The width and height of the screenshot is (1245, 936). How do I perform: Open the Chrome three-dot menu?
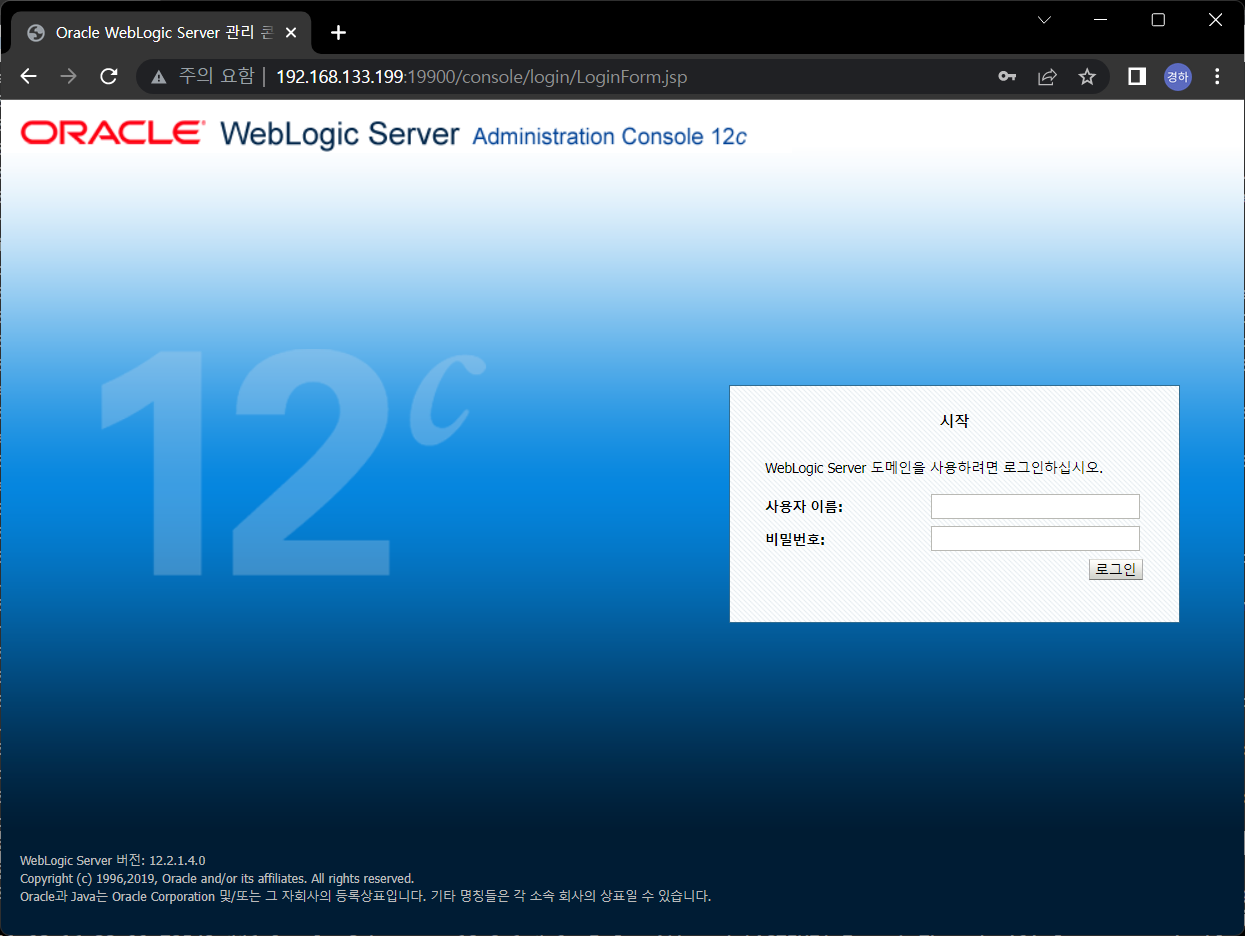[1217, 76]
